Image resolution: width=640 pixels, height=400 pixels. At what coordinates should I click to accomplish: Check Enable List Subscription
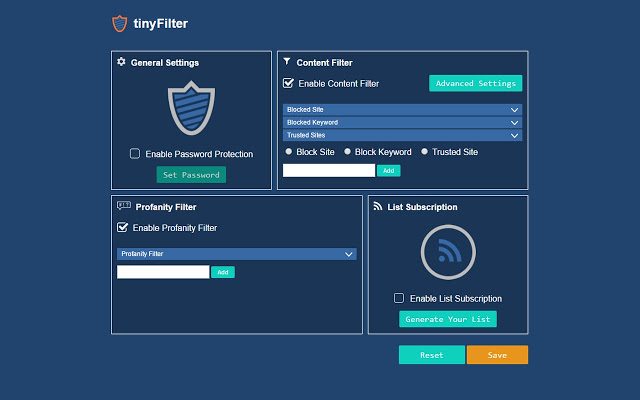click(399, 298)
